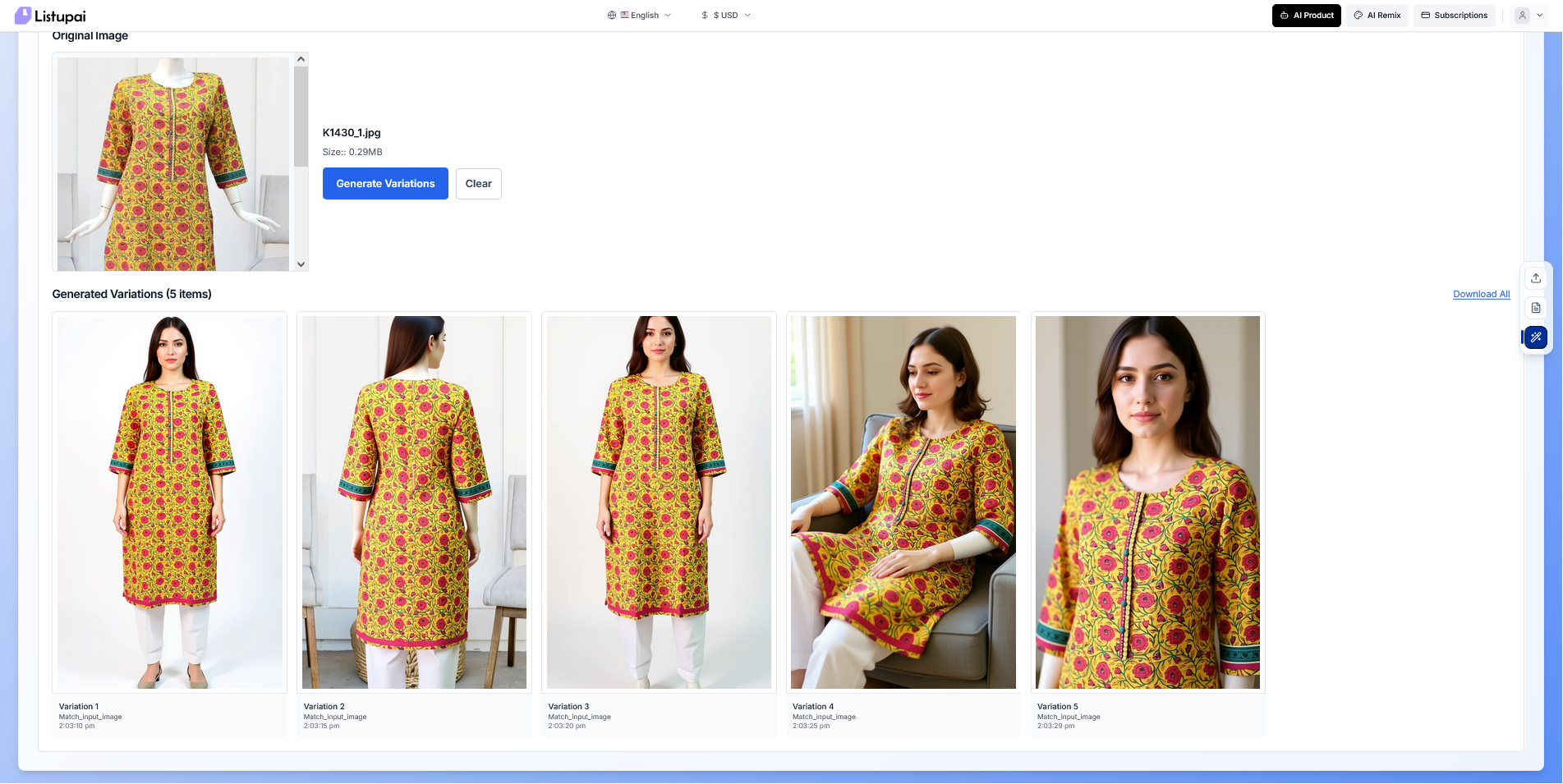Click the card icon beside Subscriptions
This screenshot has width=1563, height=784.
tap(1426, 15)
